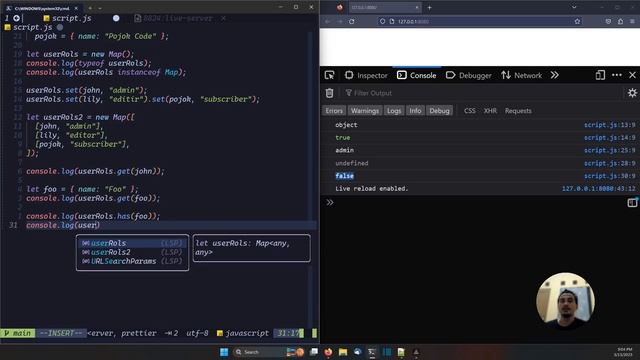The image size is (640, 360).
Task: Close the 127.0.0.1 browser tab
Action: click(x=417, y=7)
